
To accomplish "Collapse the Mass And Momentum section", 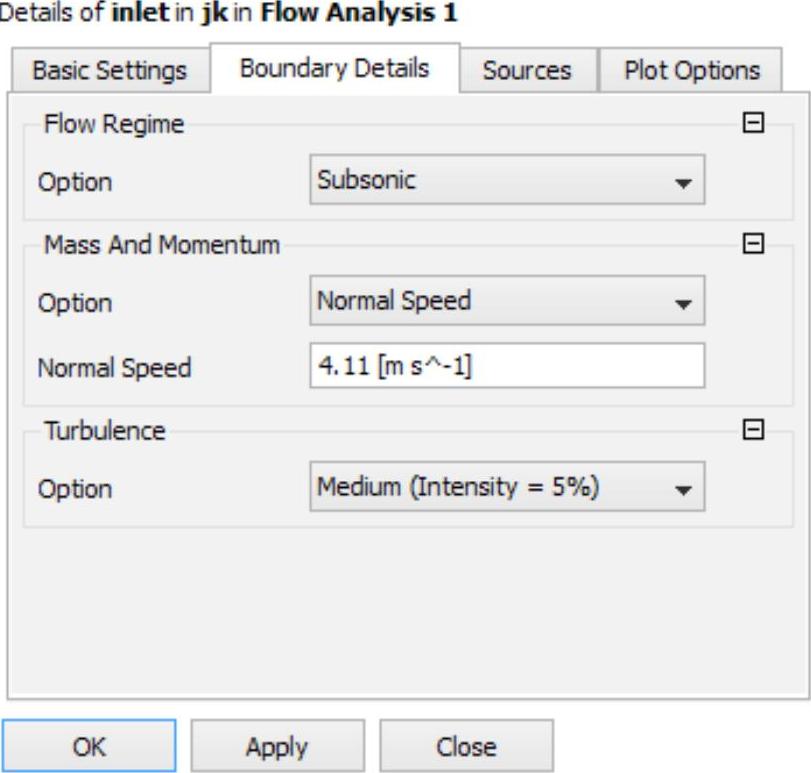I will pos(755,244).
